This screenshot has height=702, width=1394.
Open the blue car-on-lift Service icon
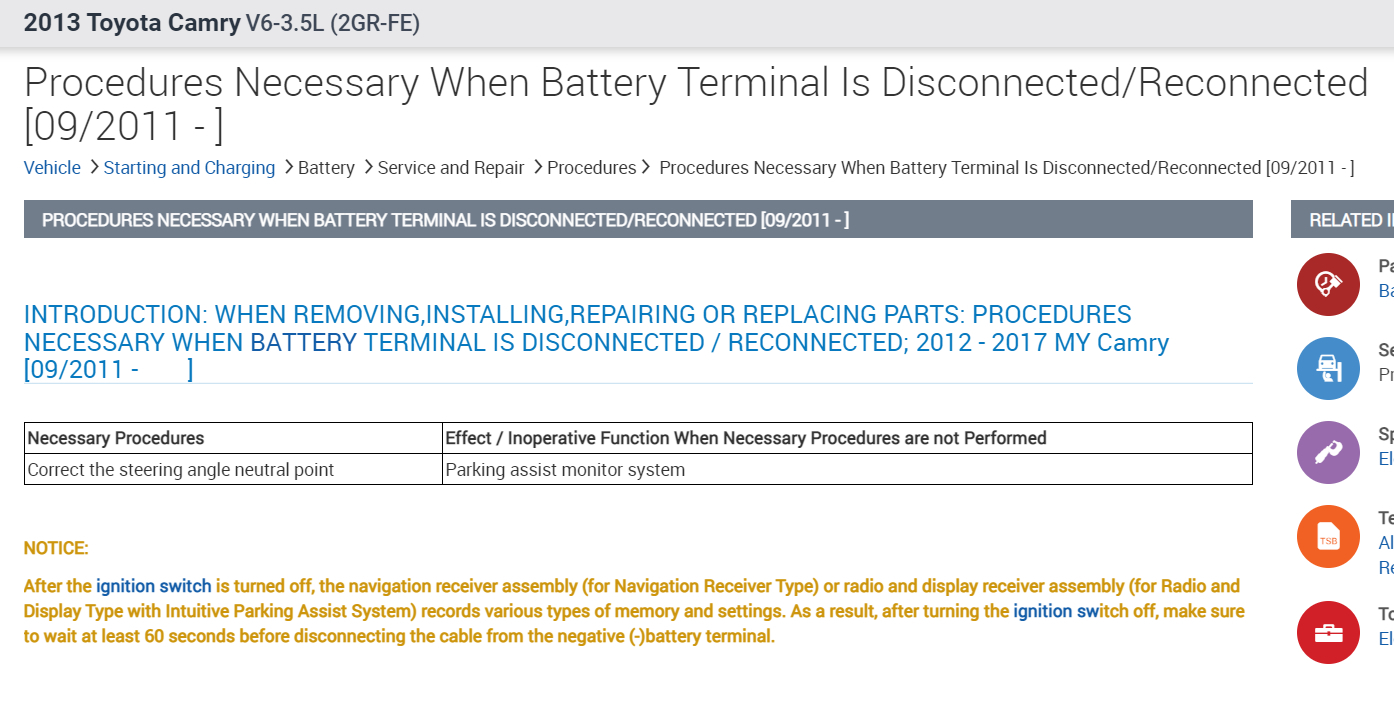1328,369
